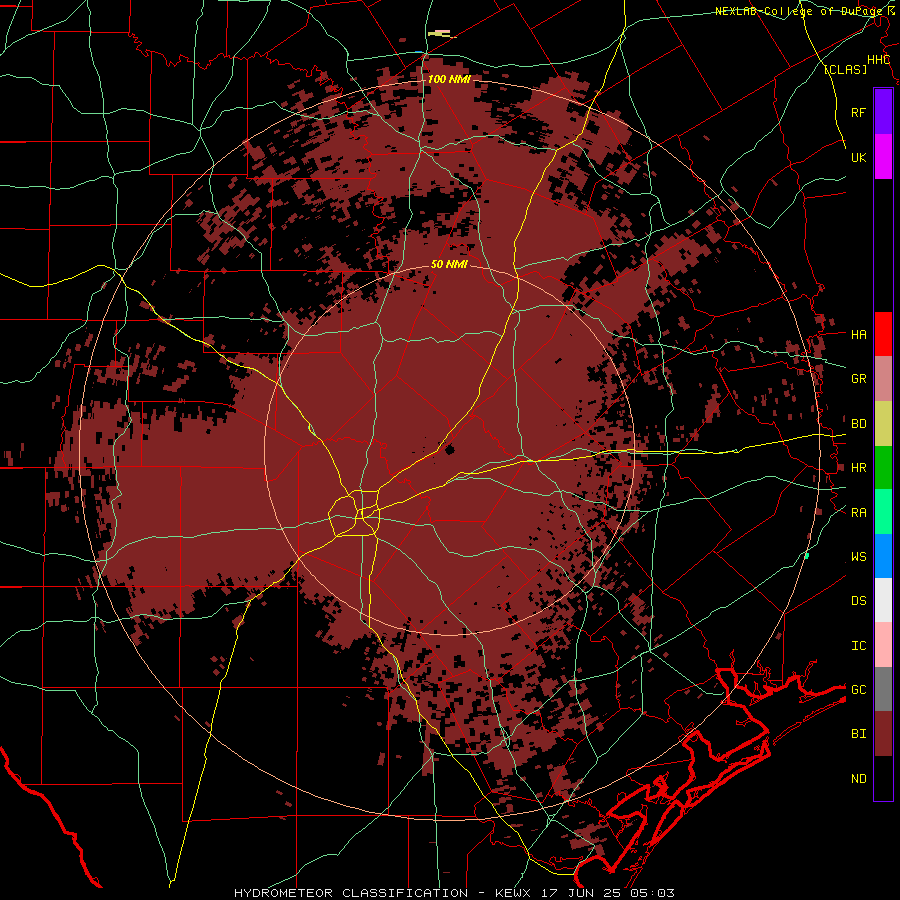Click the UK legend label
The image size is (900, 900).
tap(859, 157)
